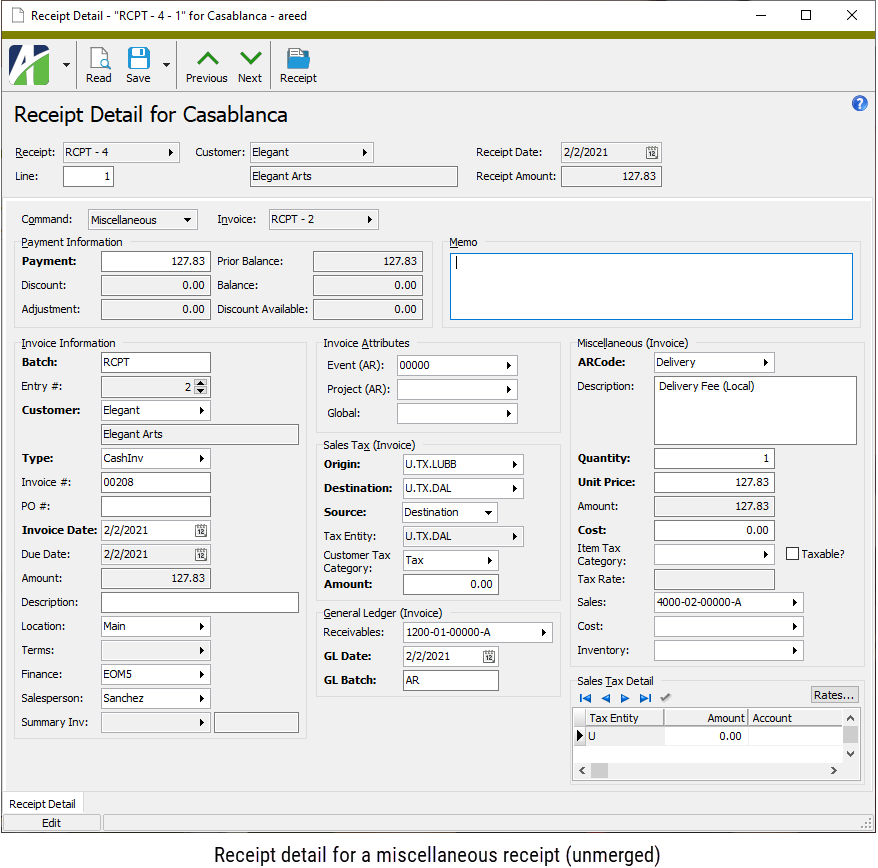The width and height of the screenshot is (878, 868).
Task: Open the Receipt Date calendar picker
Action: [x=651, y=153]
